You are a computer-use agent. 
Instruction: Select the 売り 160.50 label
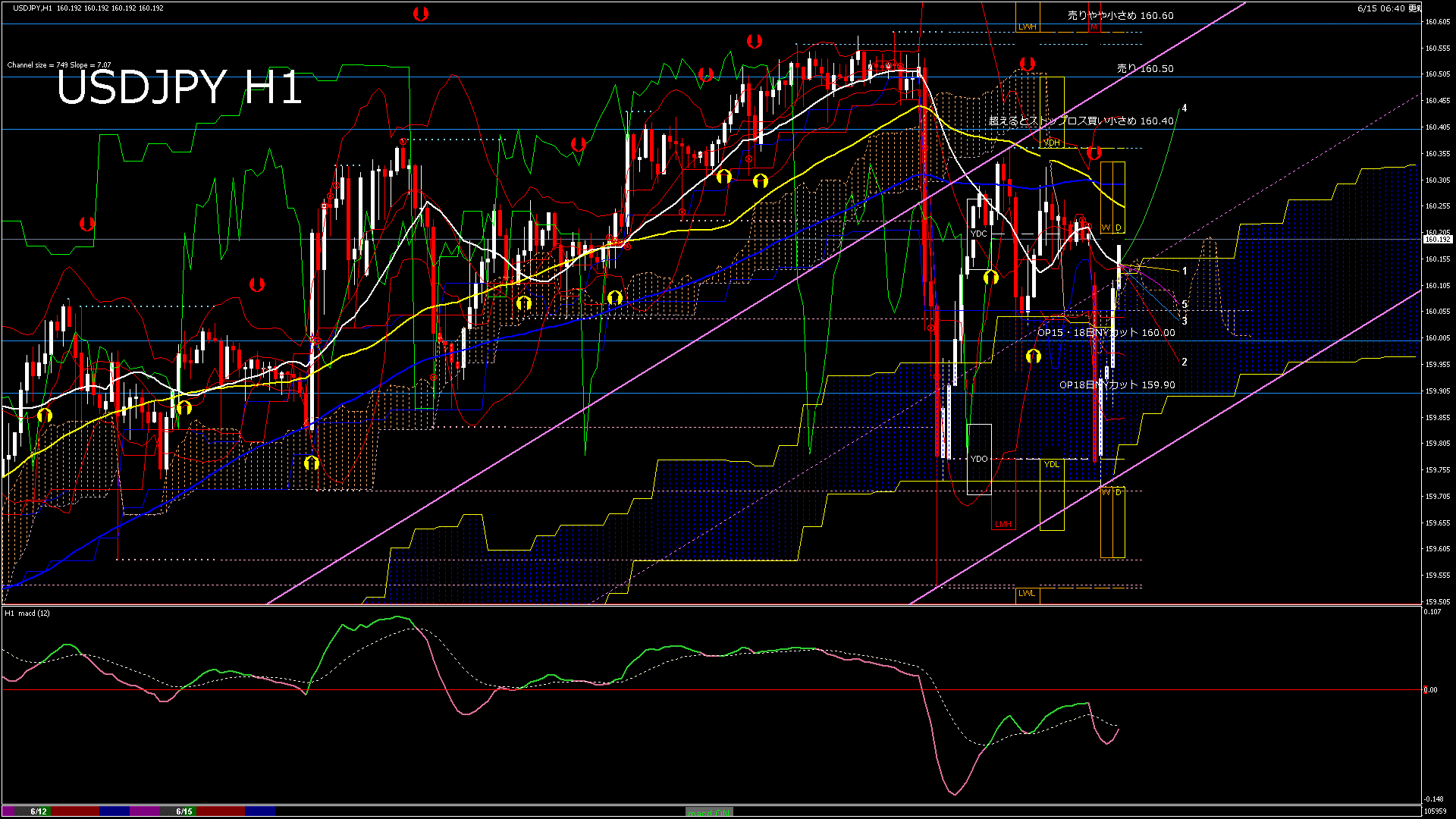1145,68
